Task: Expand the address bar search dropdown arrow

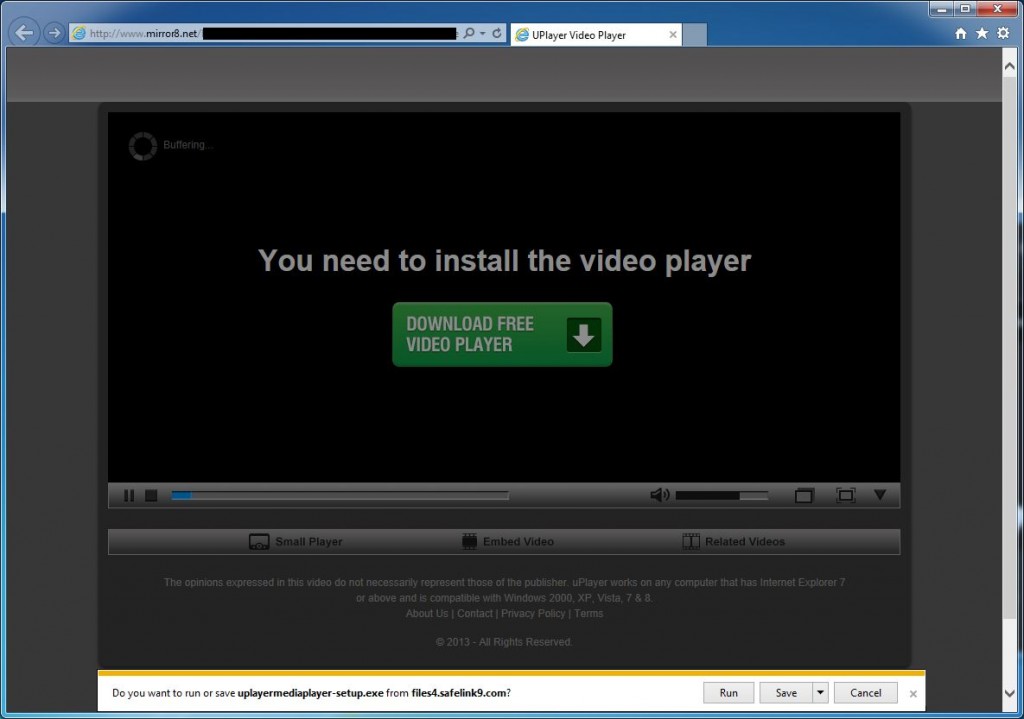Action: point(483,33)
